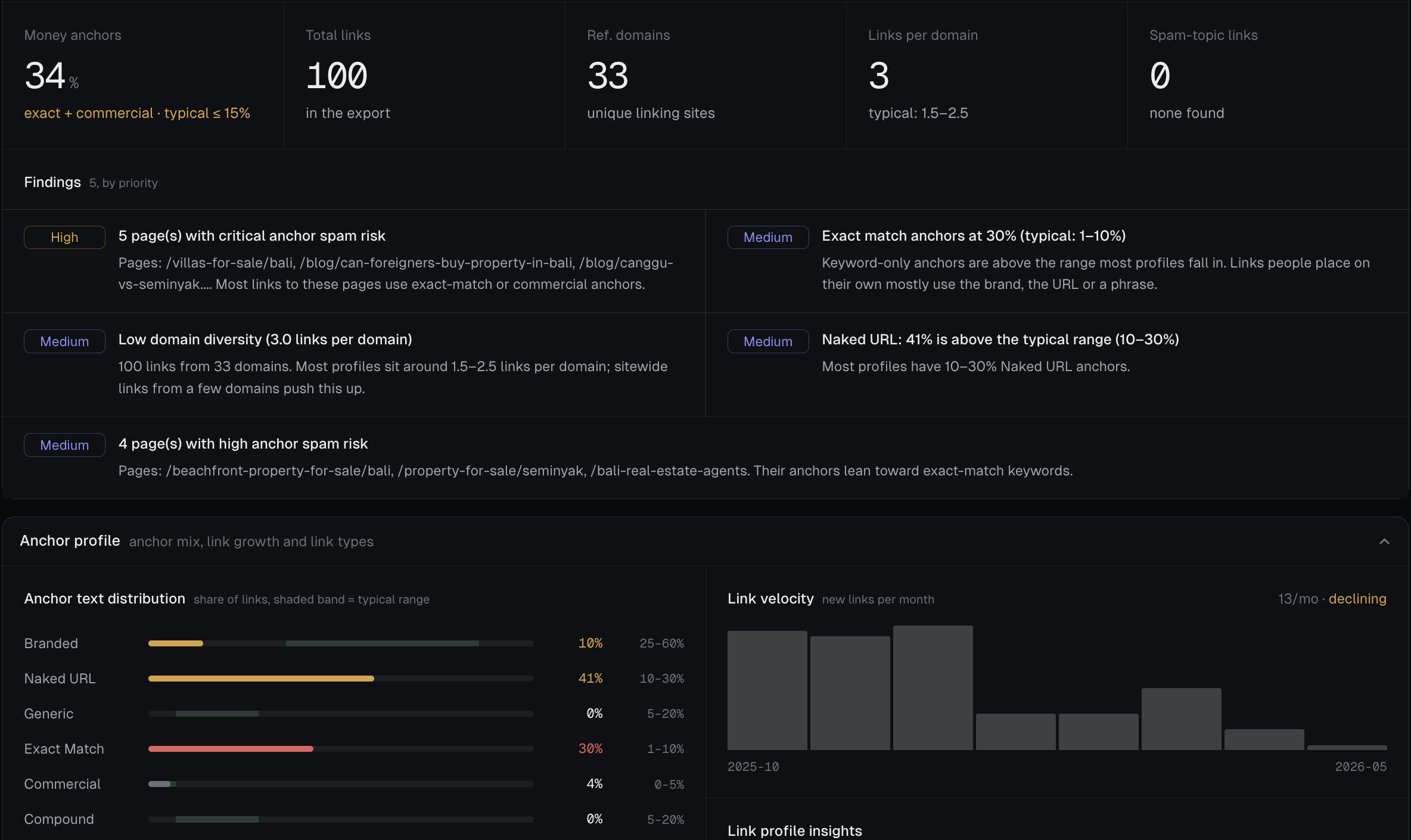Click the 'declining' velocity status label
This screenshot has width=1411, height=840.
click(1357, 599)
